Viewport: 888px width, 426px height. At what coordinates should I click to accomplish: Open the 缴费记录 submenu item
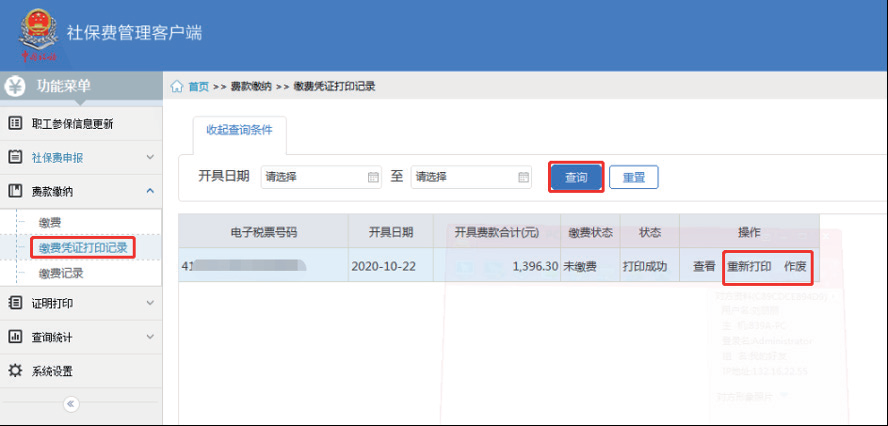(x=60, y=272)
